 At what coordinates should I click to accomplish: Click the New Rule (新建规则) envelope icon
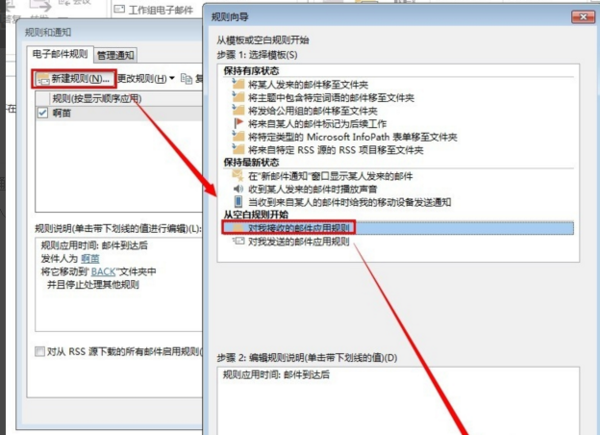pos(43,78)
